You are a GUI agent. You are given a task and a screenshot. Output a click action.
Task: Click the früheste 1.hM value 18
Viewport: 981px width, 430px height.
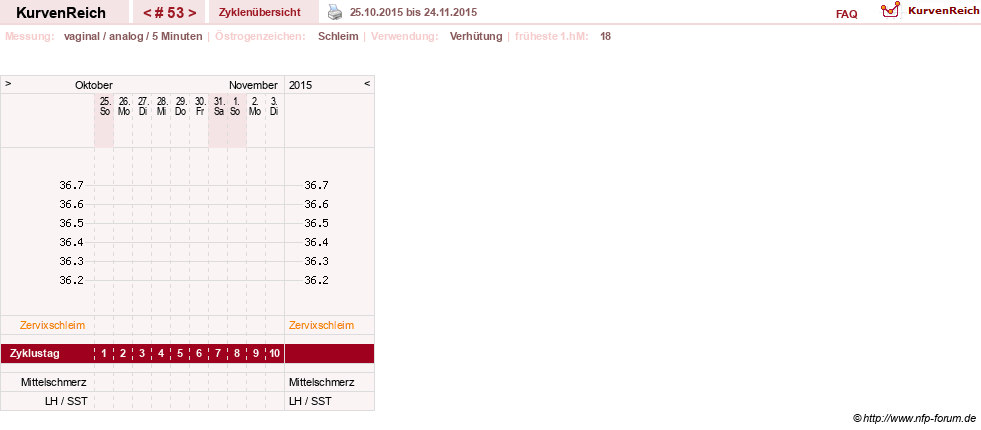click(x=606, y=36)
